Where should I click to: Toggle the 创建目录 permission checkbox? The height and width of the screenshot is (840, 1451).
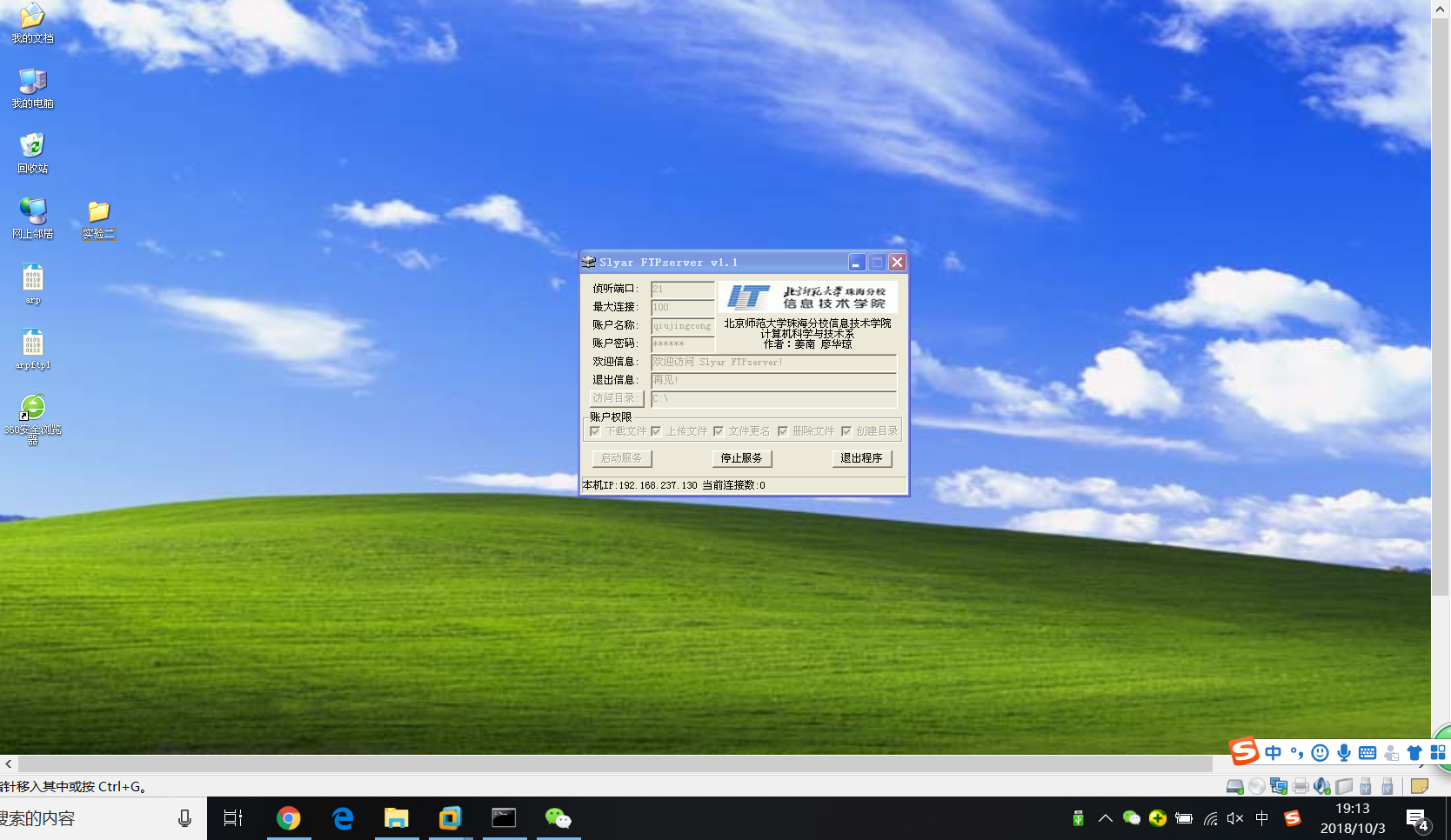pyautogui.click(x=846, y=431)
